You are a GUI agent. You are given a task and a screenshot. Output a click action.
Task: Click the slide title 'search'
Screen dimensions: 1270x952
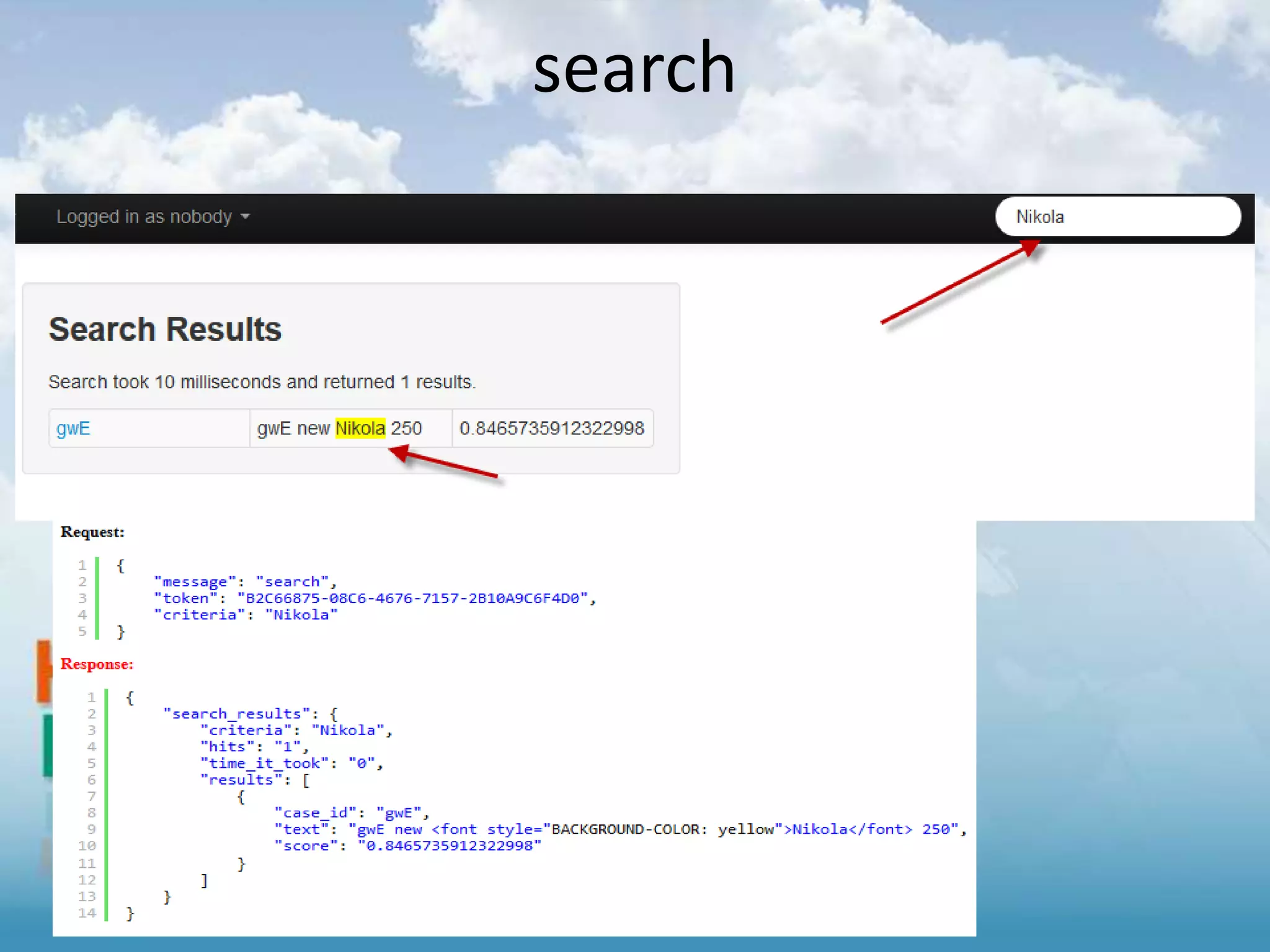tap(634, 66)
